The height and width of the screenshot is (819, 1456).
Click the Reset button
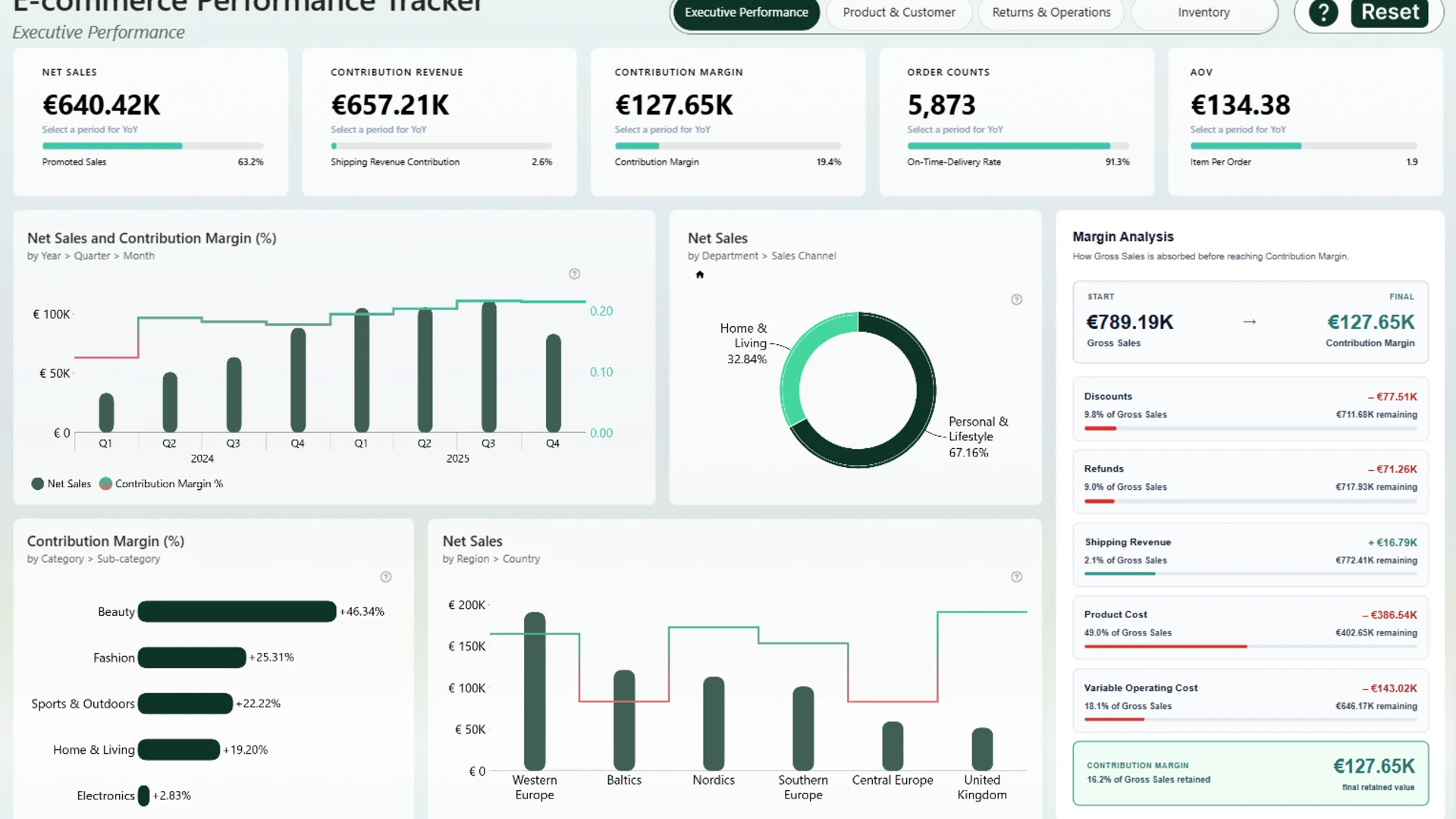1389,13
